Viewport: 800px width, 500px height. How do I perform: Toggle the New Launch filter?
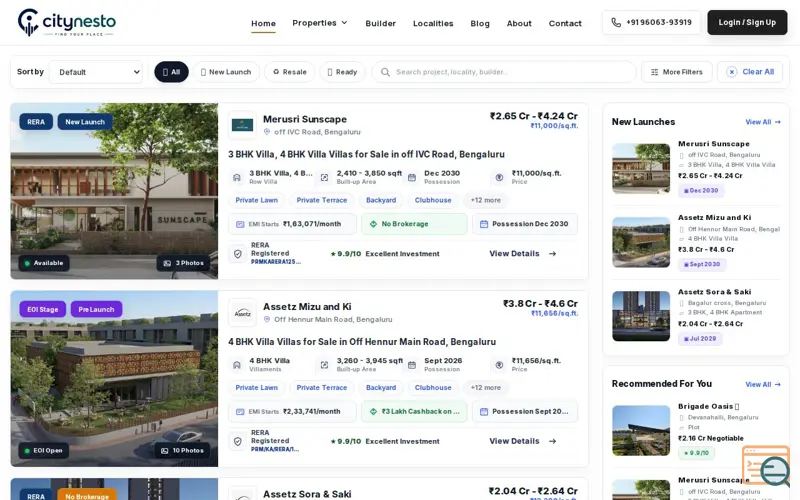pyautogui.click(x=226, y=72)
